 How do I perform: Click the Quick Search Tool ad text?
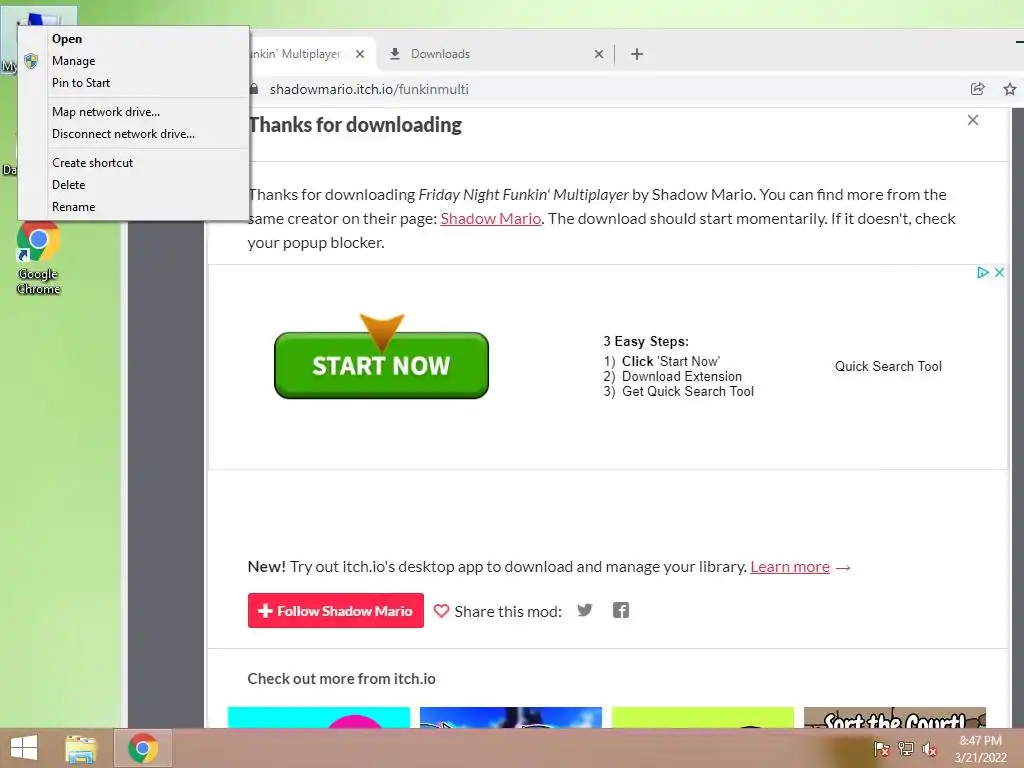888,366
